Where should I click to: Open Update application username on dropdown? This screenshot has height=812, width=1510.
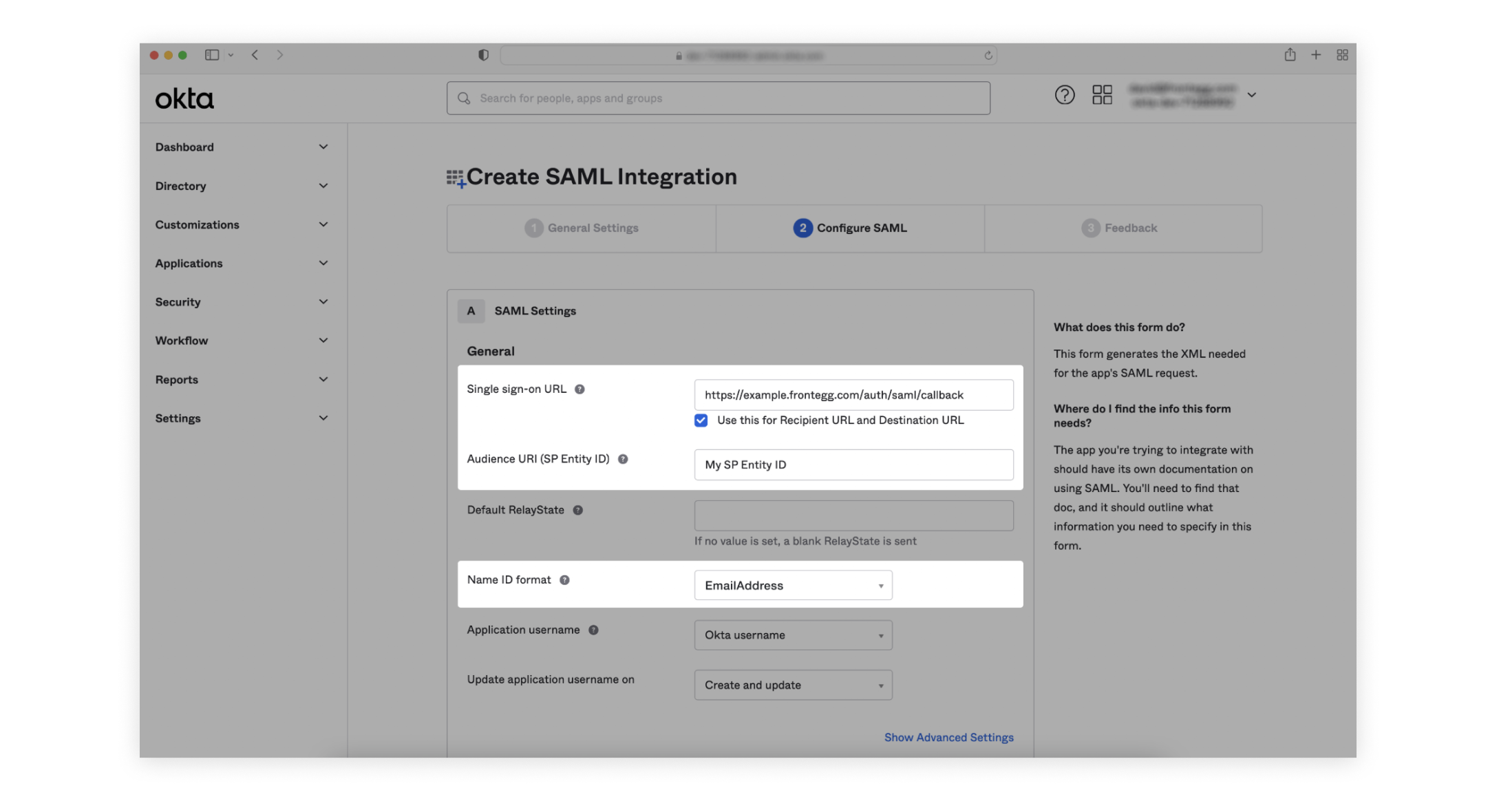[793, 685]
